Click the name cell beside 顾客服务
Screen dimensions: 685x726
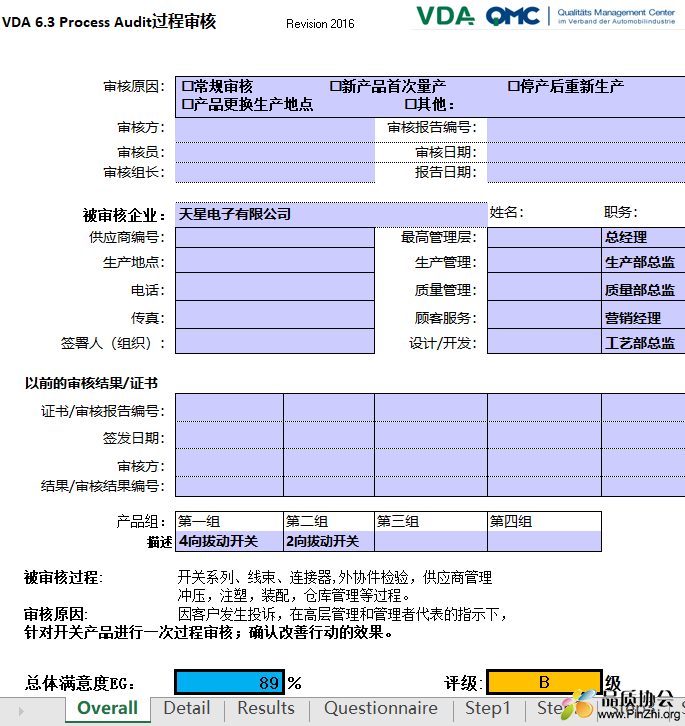tap(544, 315)
